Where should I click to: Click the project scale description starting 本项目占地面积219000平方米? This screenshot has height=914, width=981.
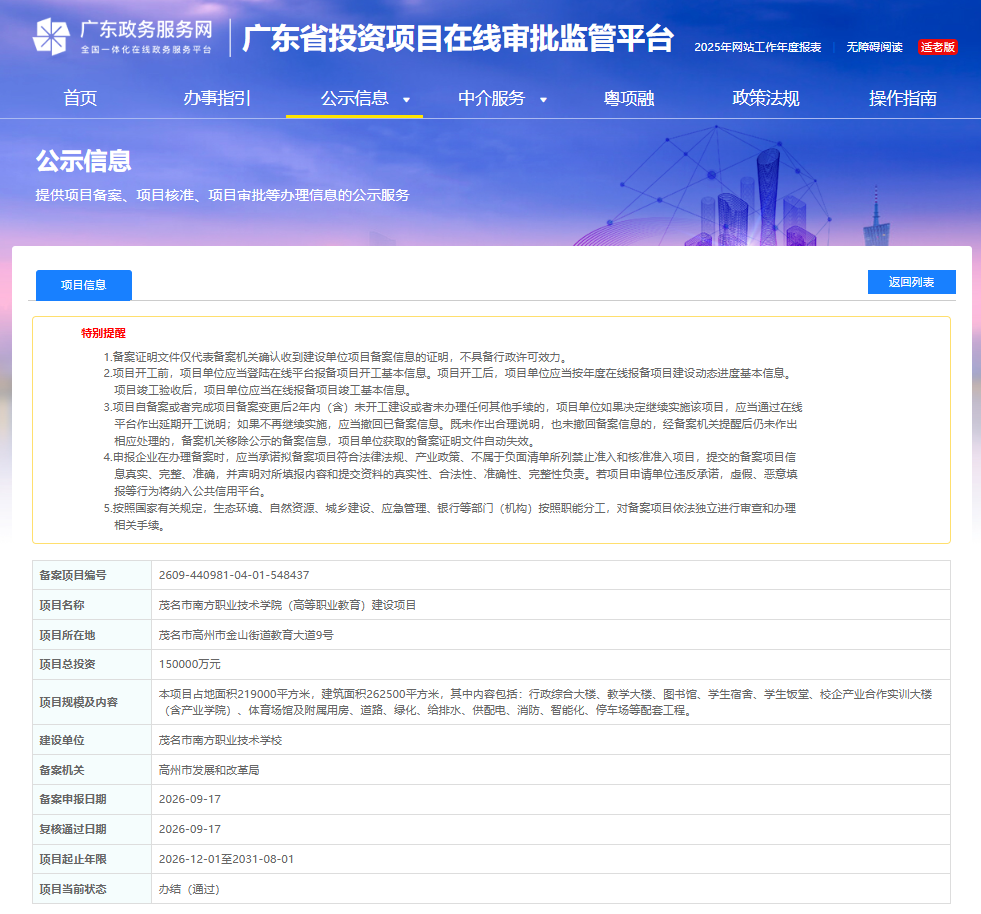[x=546, y=703]
